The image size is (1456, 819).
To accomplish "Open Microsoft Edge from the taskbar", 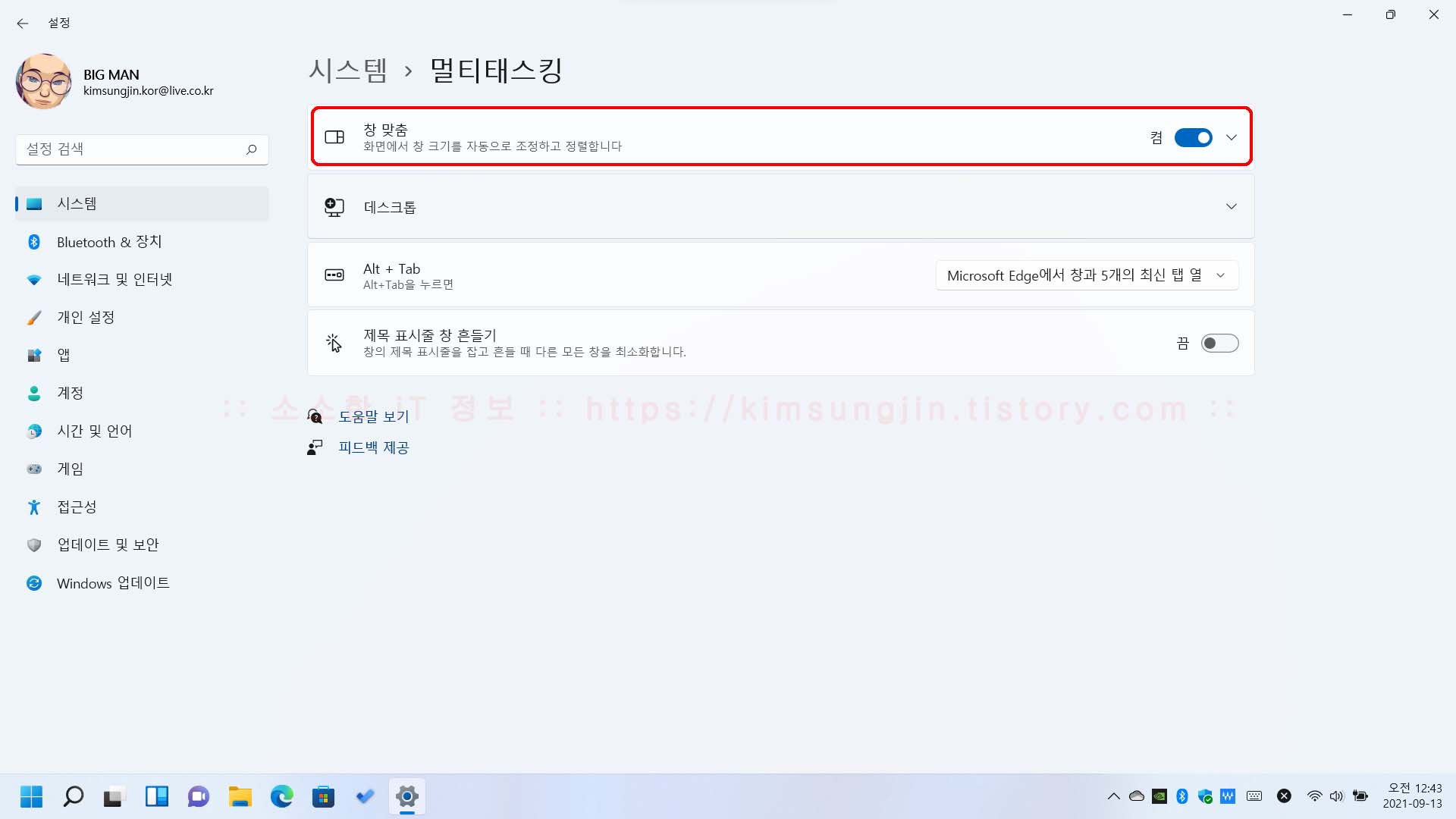I will click(x=282, y=796).
